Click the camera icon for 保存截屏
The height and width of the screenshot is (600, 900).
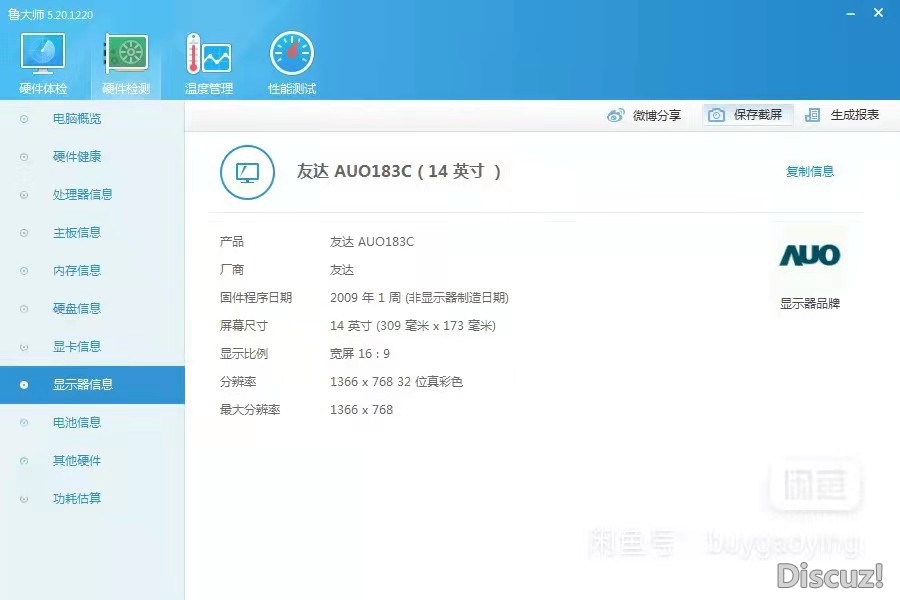[x=716, y=115]
